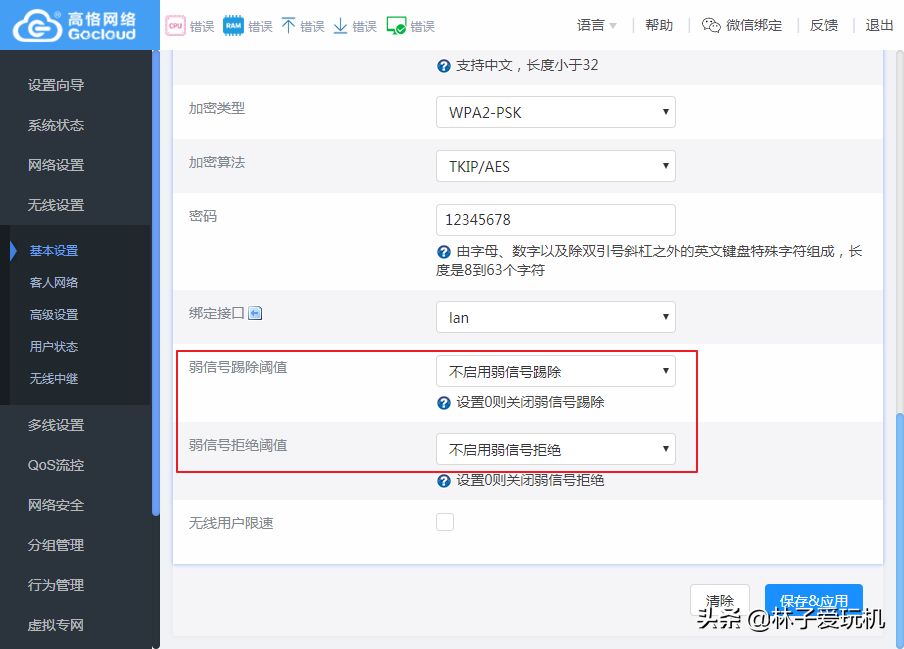Image resolution: width=904 pixels, height=649 pixels.
Task: Click the 清除 button
Action: click(x=720, y=601)
